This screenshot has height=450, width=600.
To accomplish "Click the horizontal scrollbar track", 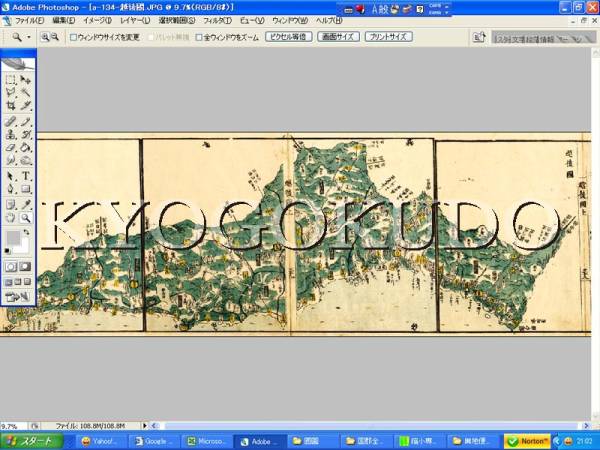I will point(369,426).
